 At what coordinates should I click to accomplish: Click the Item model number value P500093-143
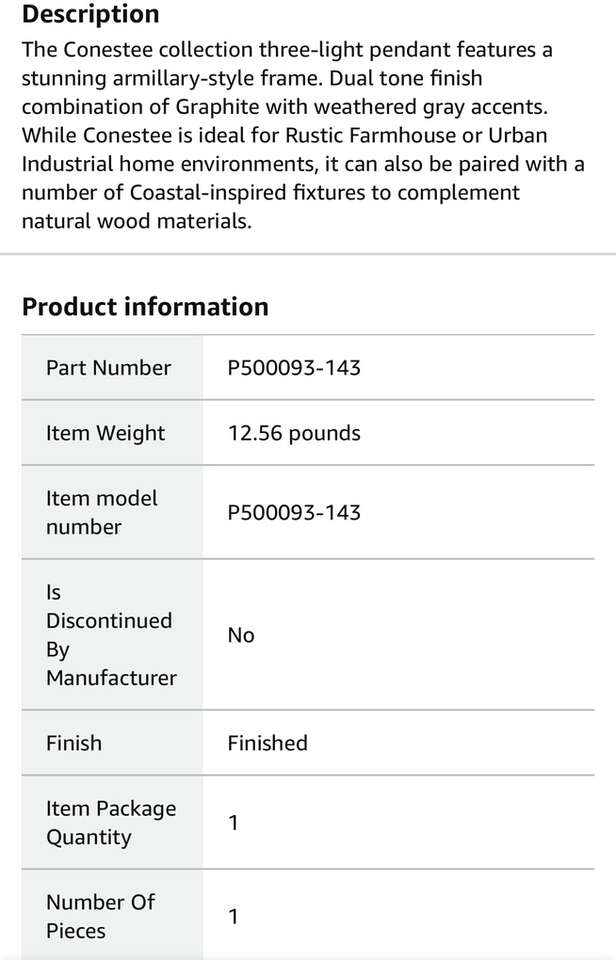pyautogui.click(x=294, y=513)
